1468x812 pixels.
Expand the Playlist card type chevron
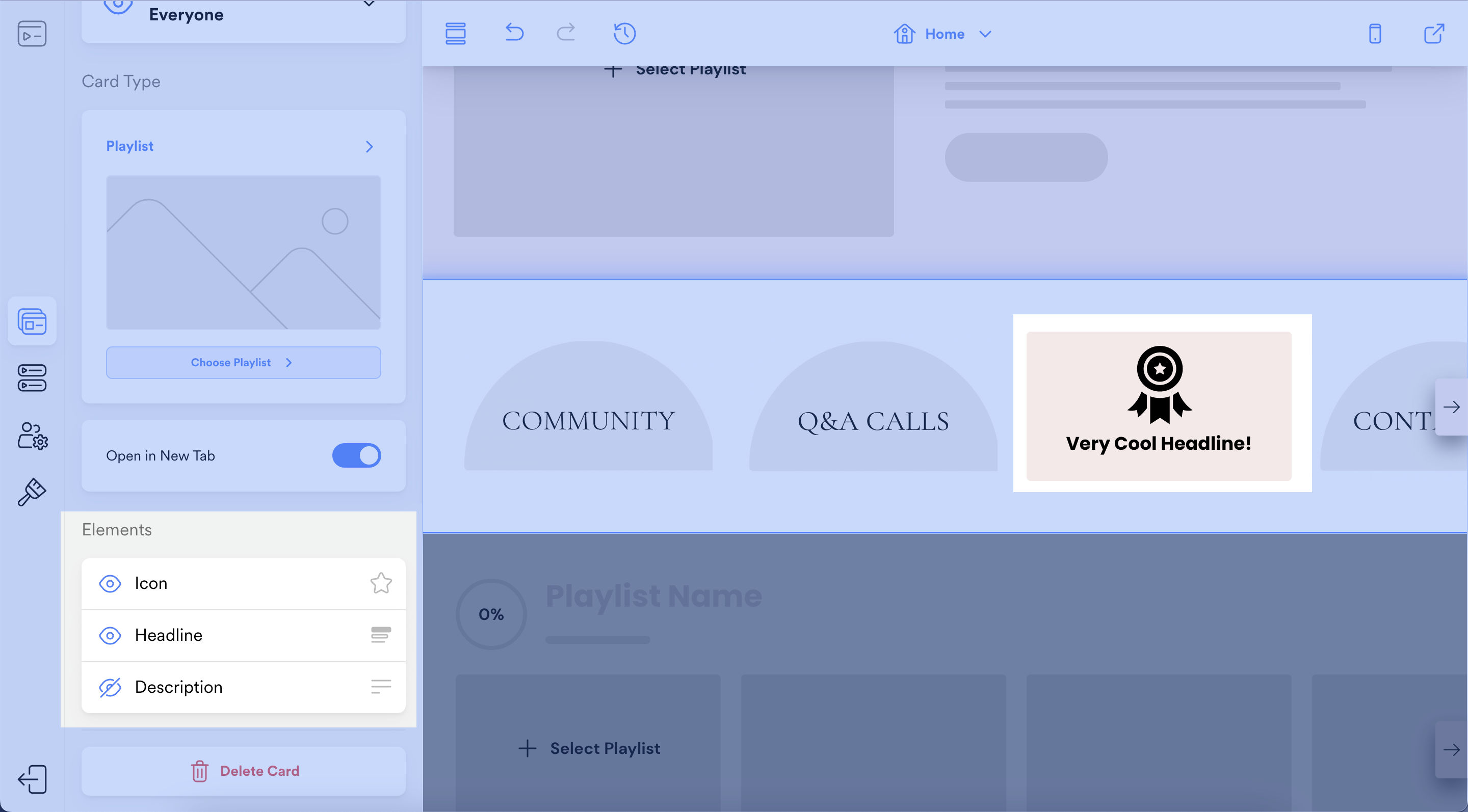[369, 147]
